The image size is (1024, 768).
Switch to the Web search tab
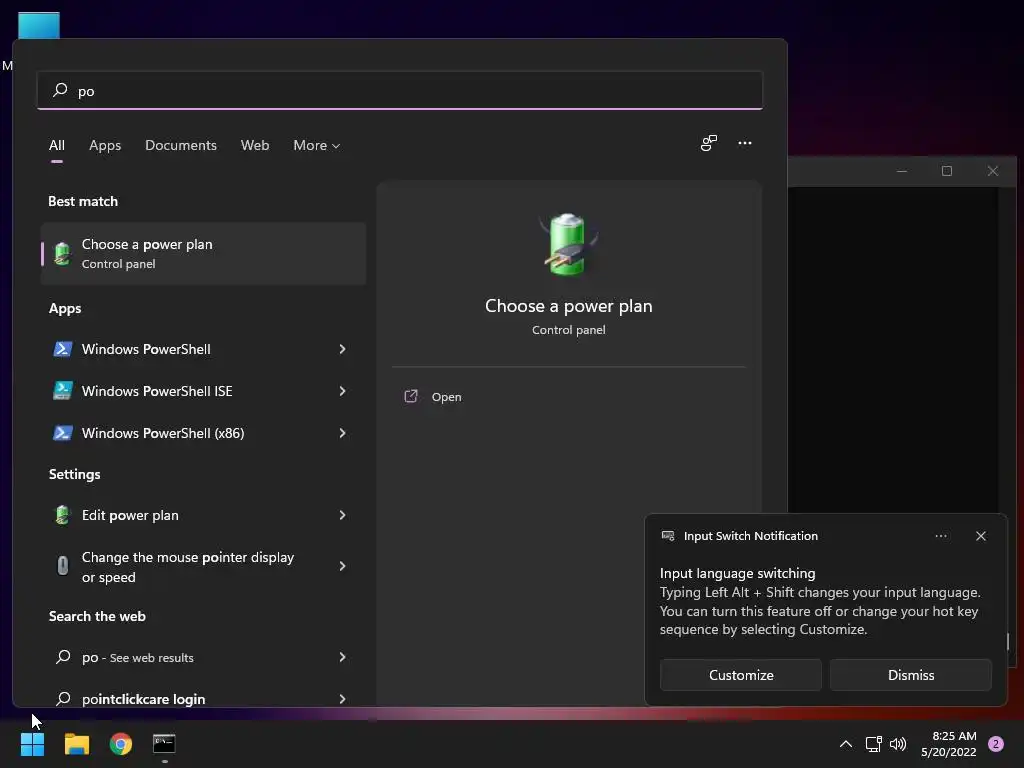coord(255,146)
